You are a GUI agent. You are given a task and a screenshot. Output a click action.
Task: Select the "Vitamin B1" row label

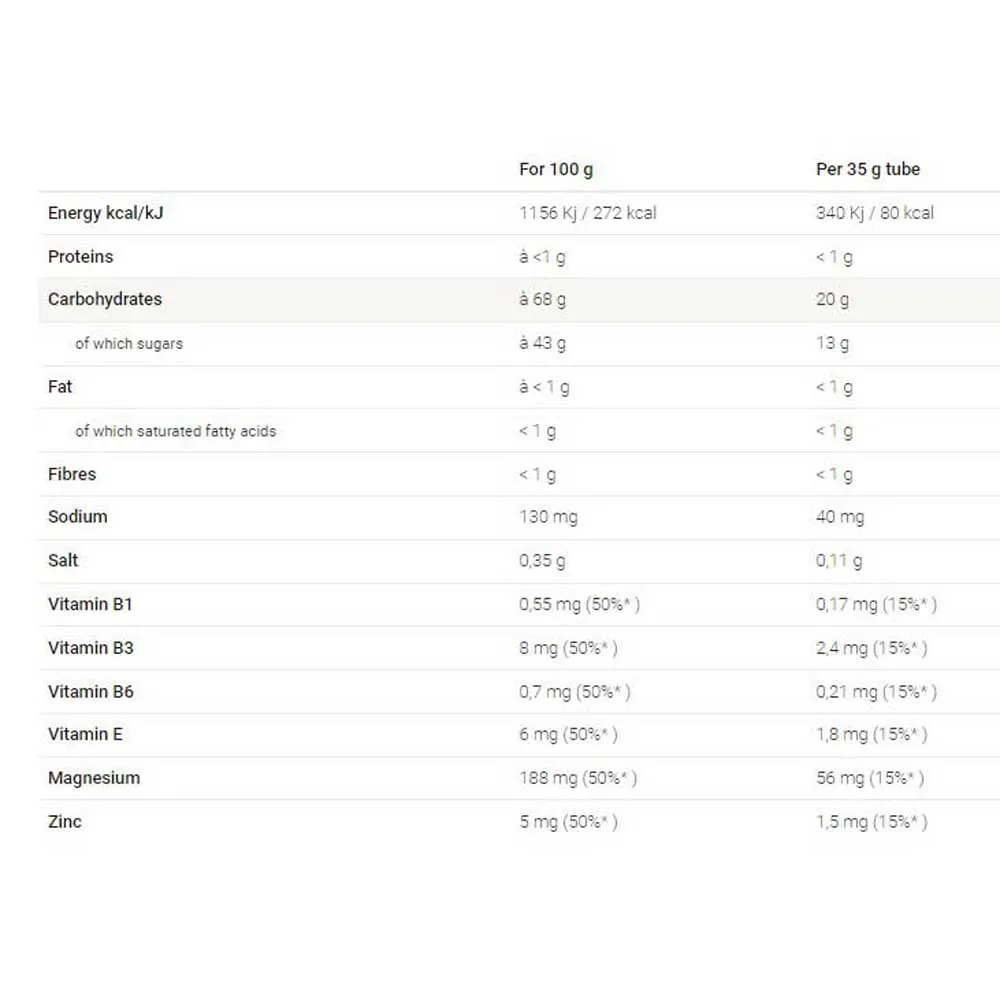90,604
